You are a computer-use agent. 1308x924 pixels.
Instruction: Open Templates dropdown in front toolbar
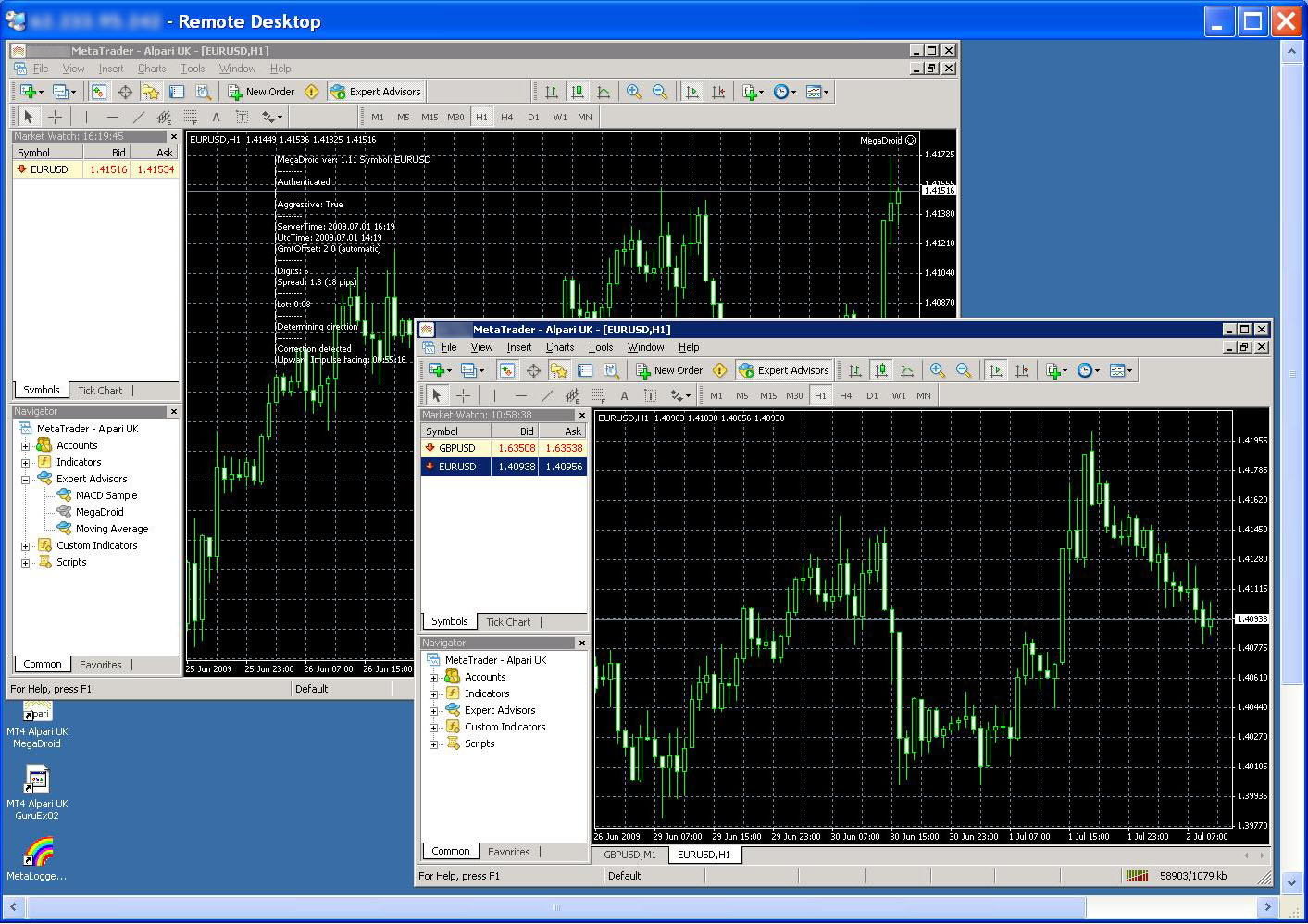click(x=1121, y=370)
